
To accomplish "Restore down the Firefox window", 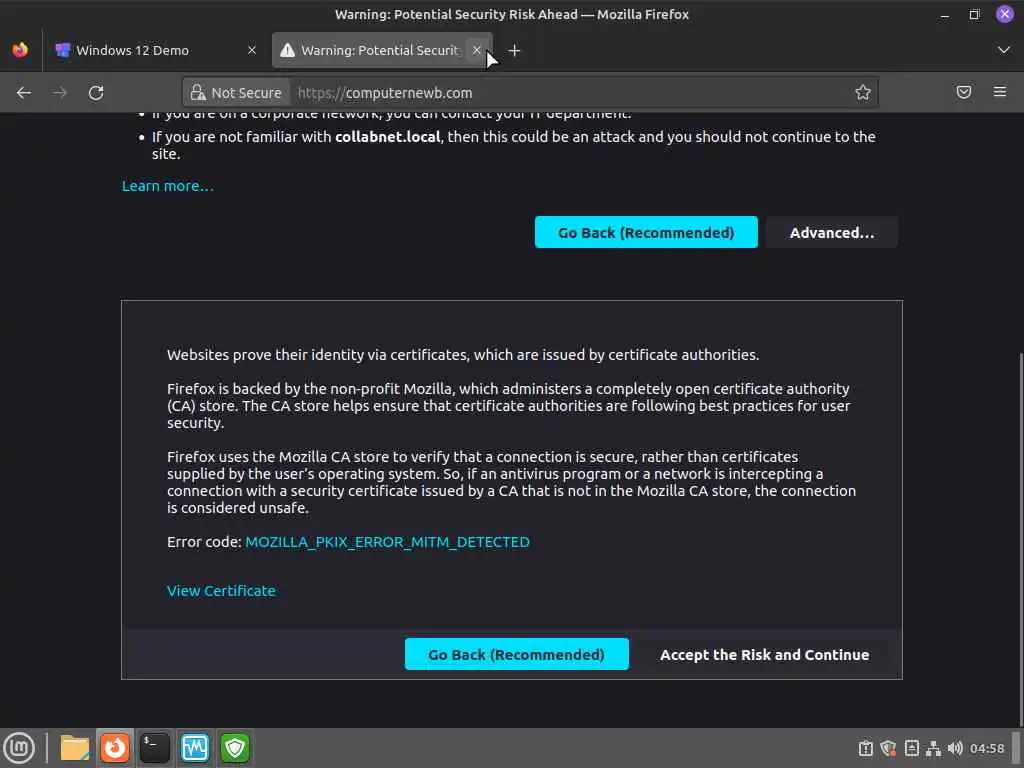I will pyautogui.click(x=974, y=14).
